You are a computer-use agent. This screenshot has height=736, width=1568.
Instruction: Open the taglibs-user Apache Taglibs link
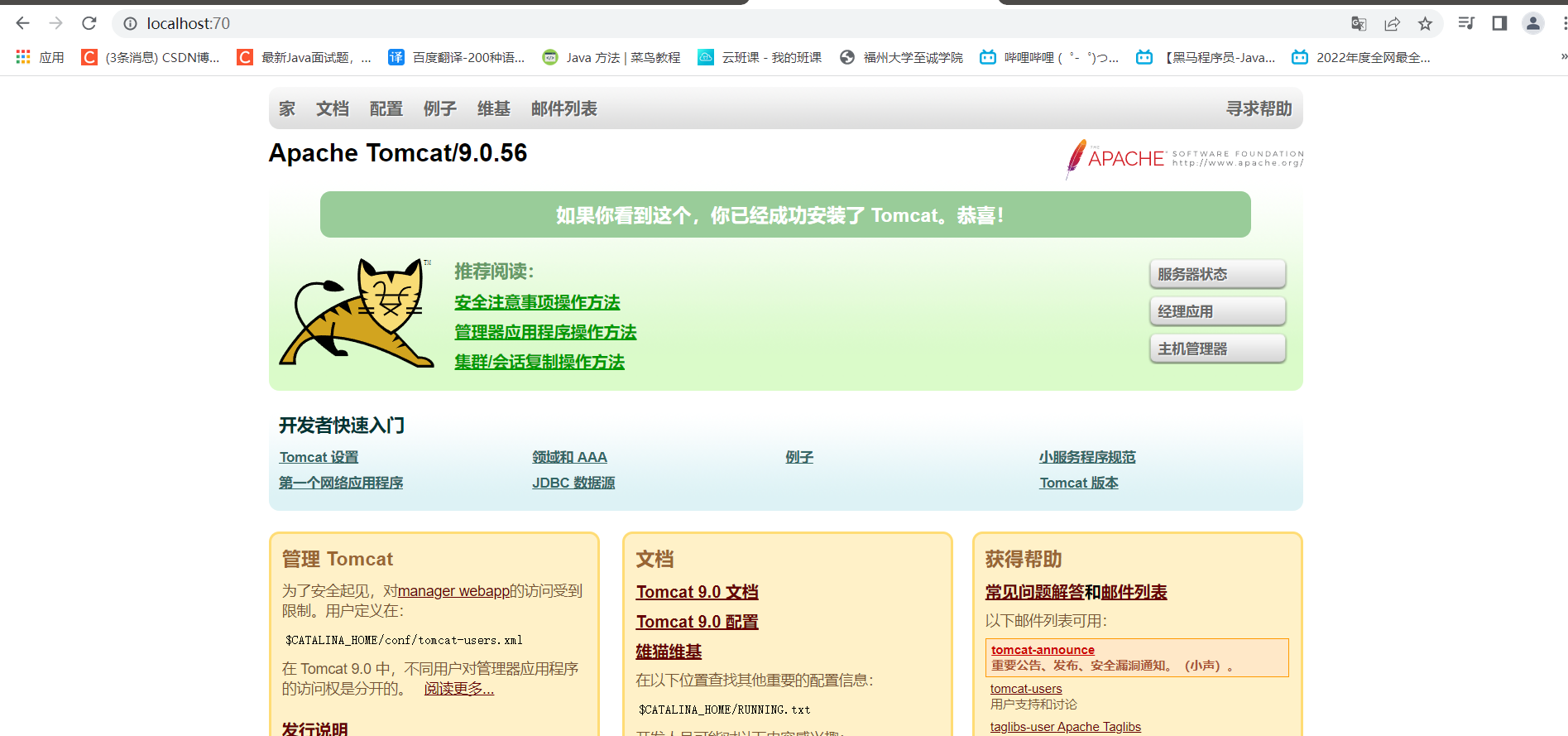(x=1066, y=727)
